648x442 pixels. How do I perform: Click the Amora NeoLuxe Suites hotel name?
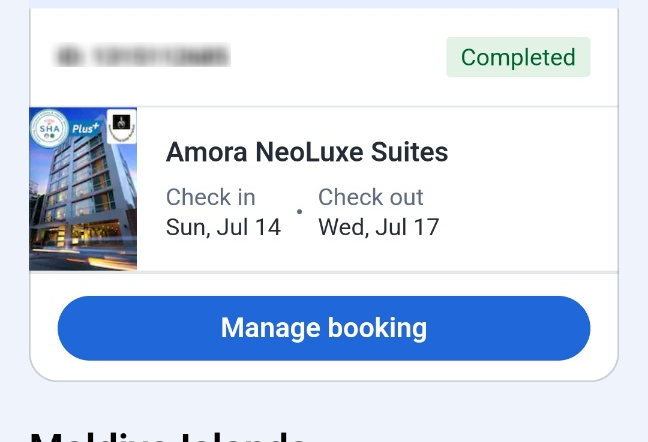pyautogui.click(x=307, y=152)
